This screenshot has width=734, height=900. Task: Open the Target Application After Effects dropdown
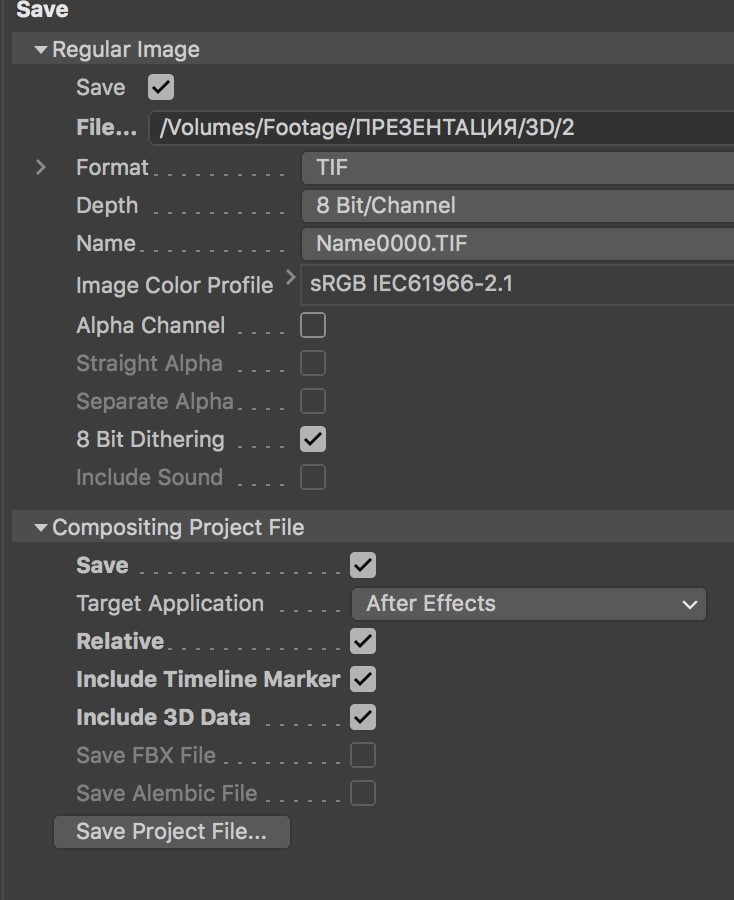point(529,604)
